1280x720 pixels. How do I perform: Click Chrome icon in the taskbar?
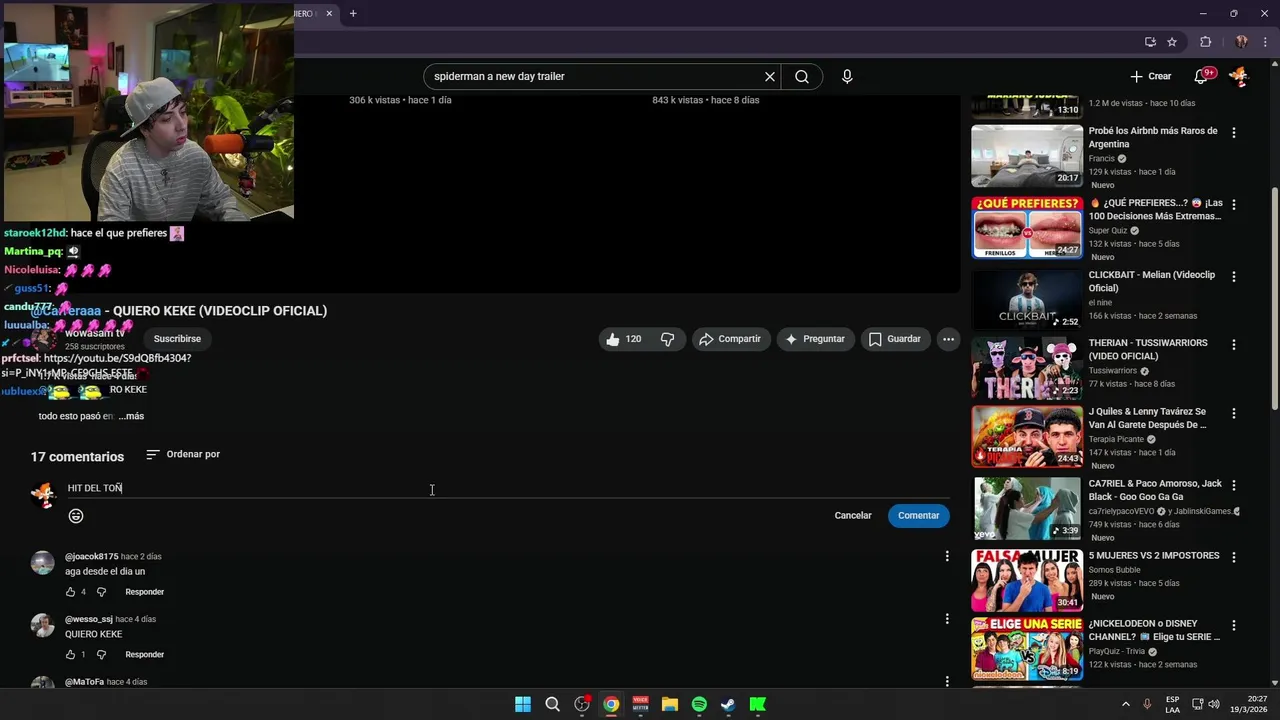tap(611, 704)
